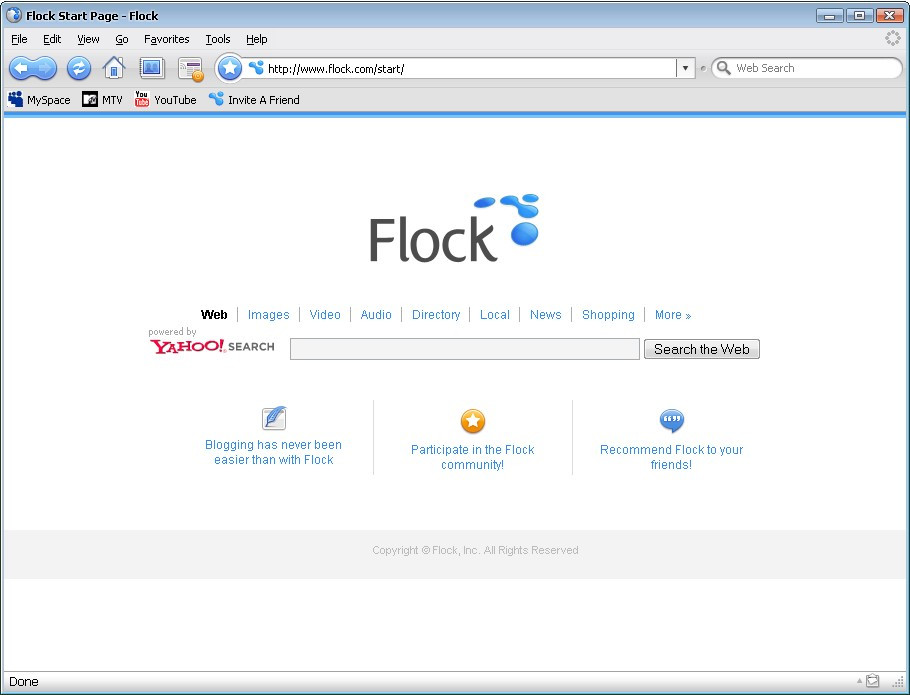Click the Invite A Friend bookmark label

[x=264, y=100]
